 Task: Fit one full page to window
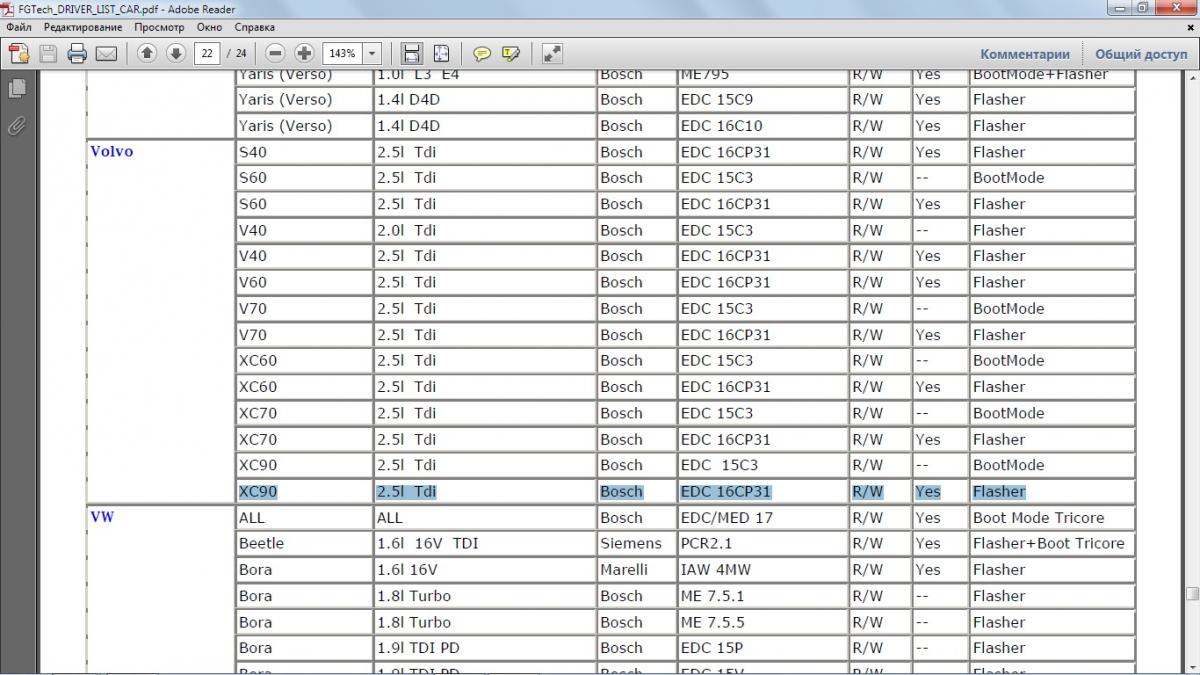pos(441,53)
